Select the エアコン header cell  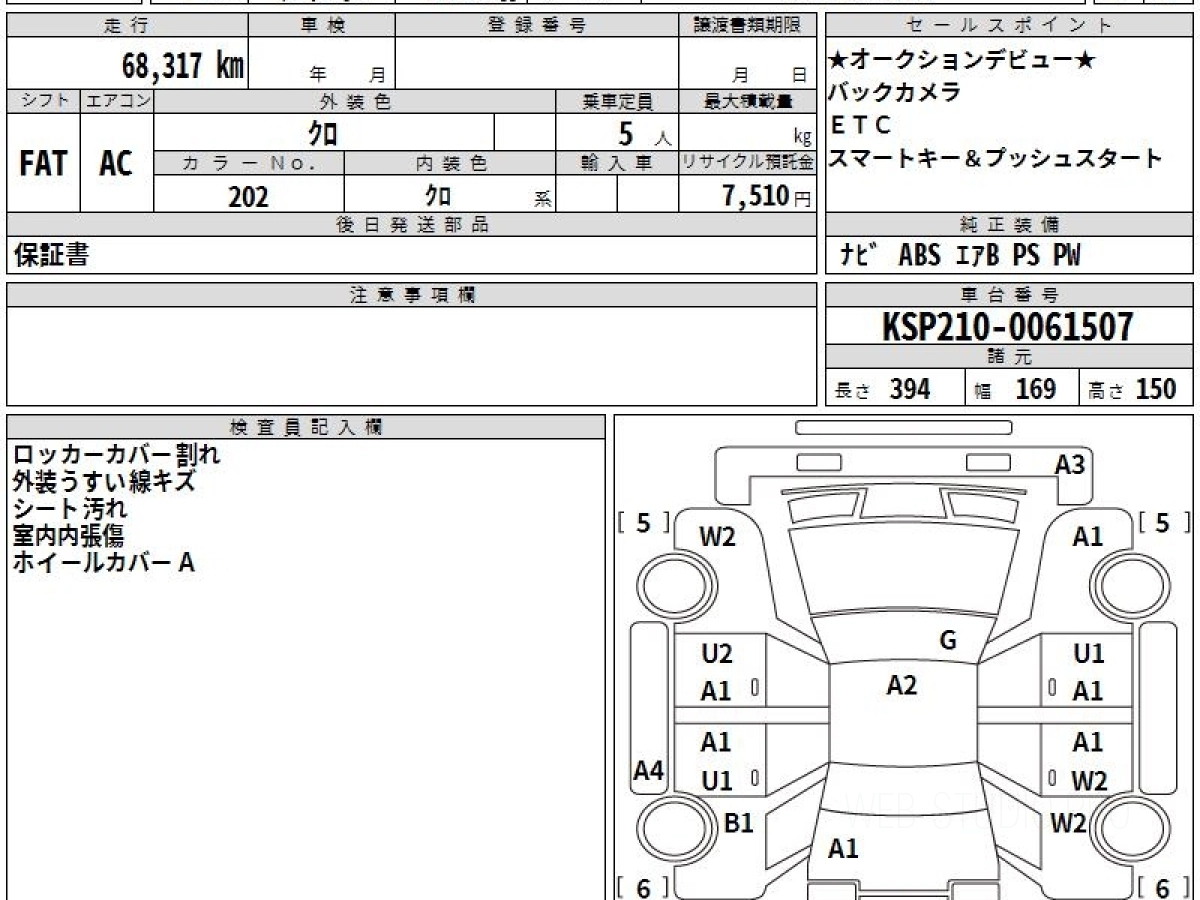[118, 101]
